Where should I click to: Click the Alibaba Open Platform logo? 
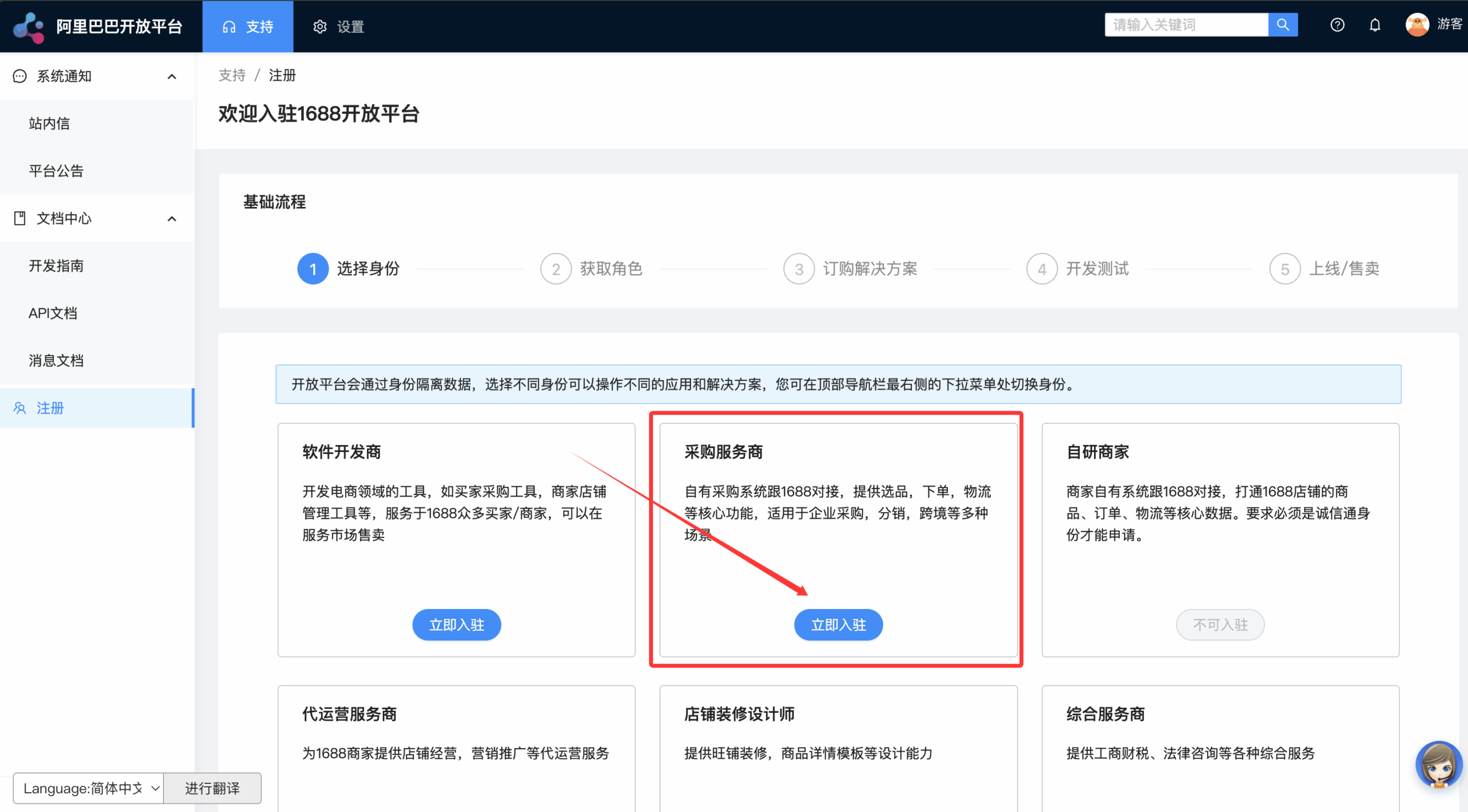point(28,26)
